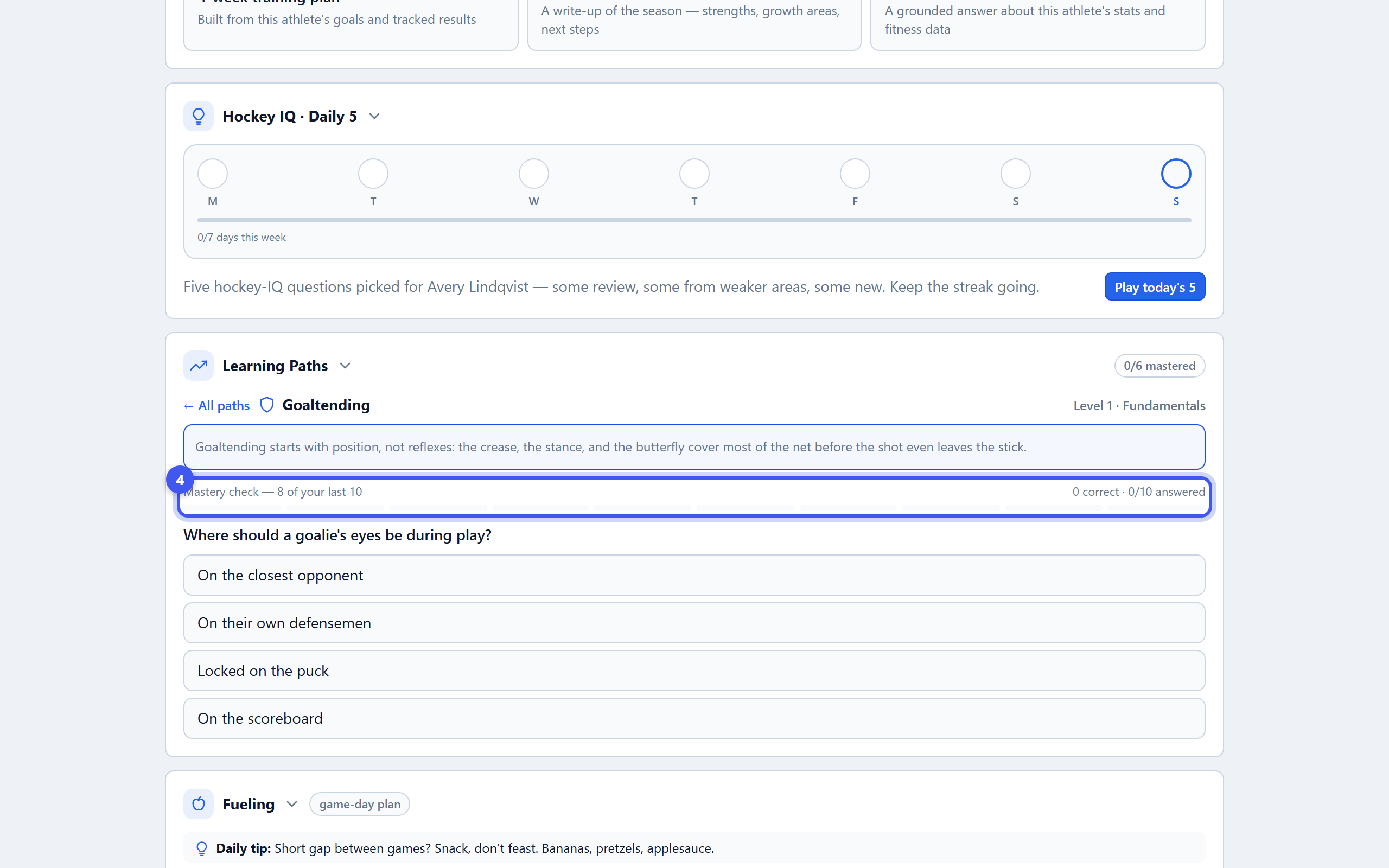Click the Goaltending path heading
Screen dimensions: 1389x868
tap(326, 405)
